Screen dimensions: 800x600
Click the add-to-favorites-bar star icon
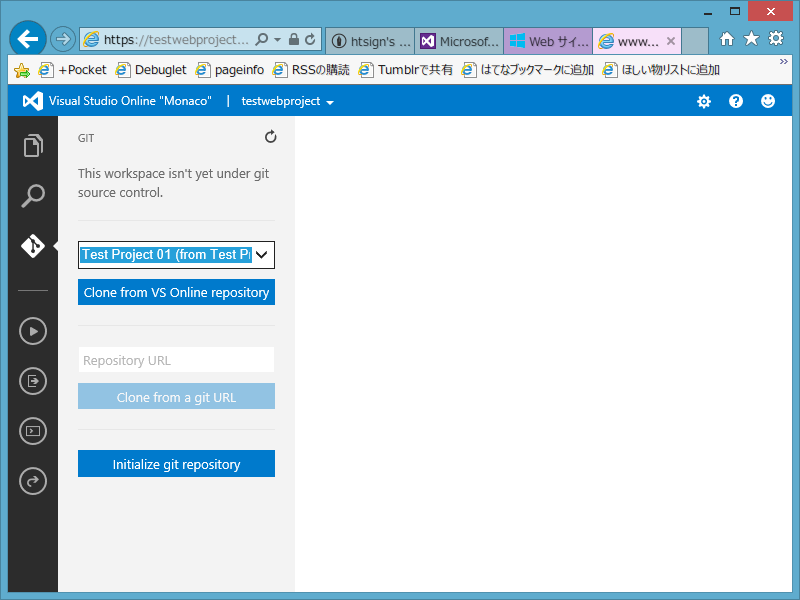pyautogui.click(x=21, y=70)
